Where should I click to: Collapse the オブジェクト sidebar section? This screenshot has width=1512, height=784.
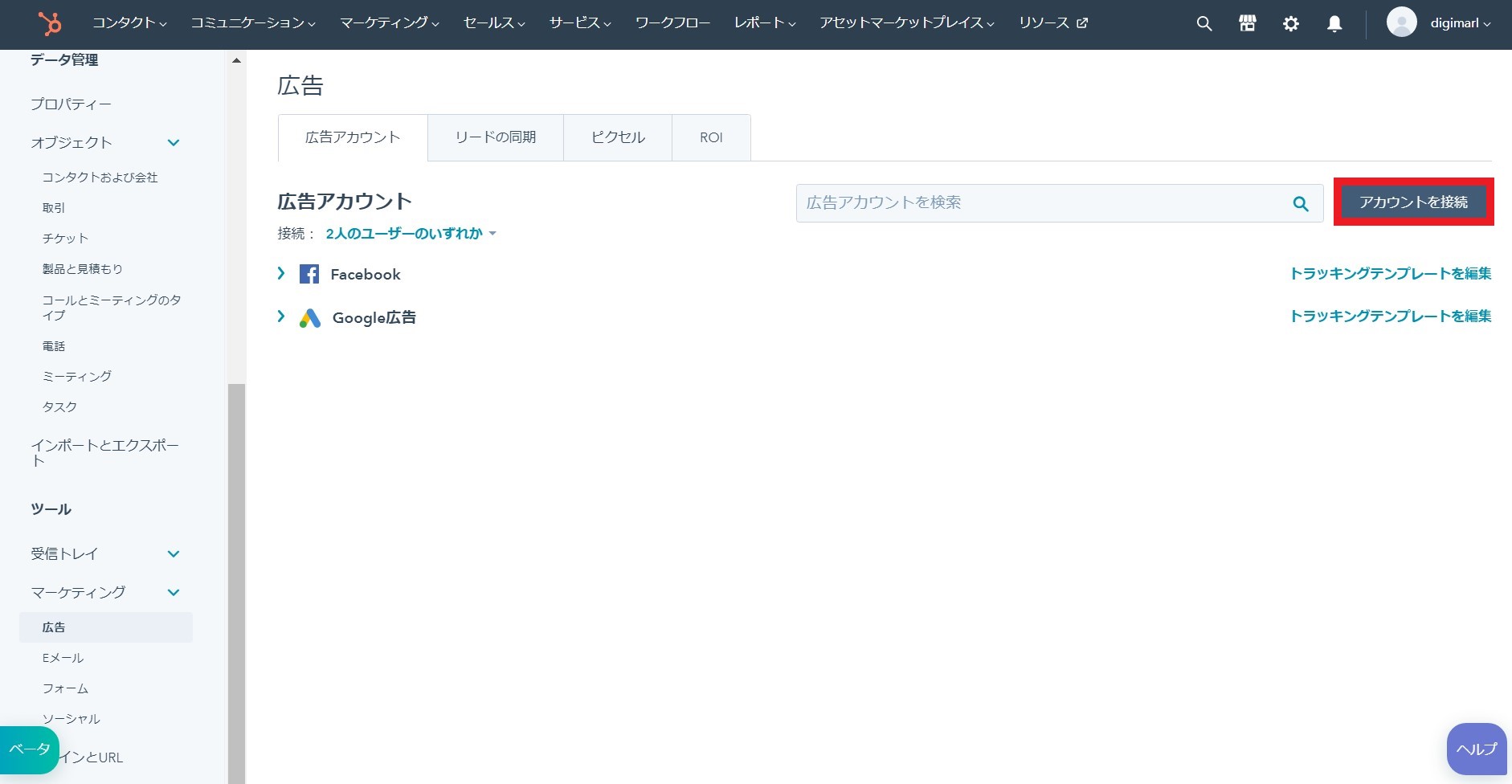(x=174, y=143)
